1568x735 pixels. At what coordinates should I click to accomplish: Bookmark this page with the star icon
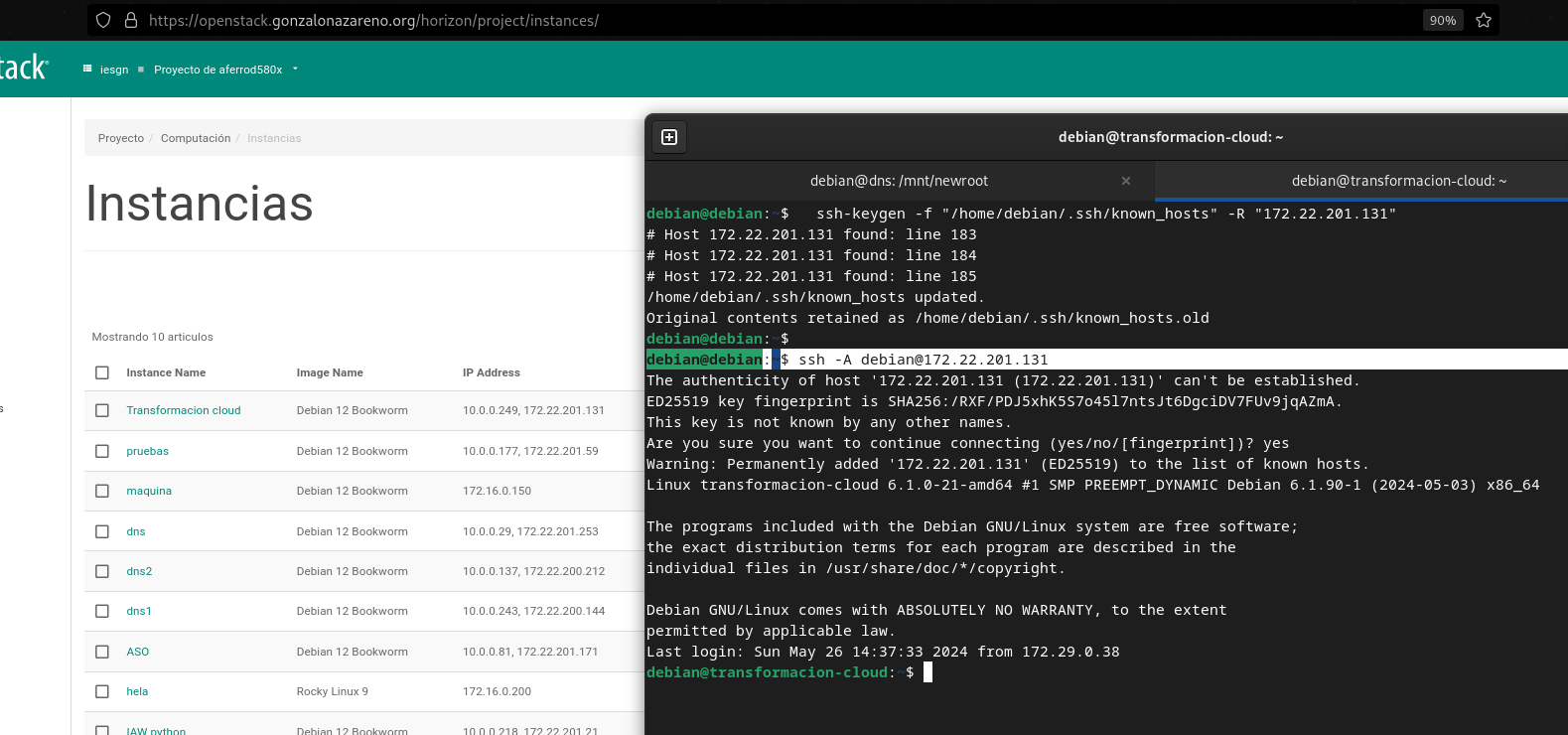point(1484,20)
